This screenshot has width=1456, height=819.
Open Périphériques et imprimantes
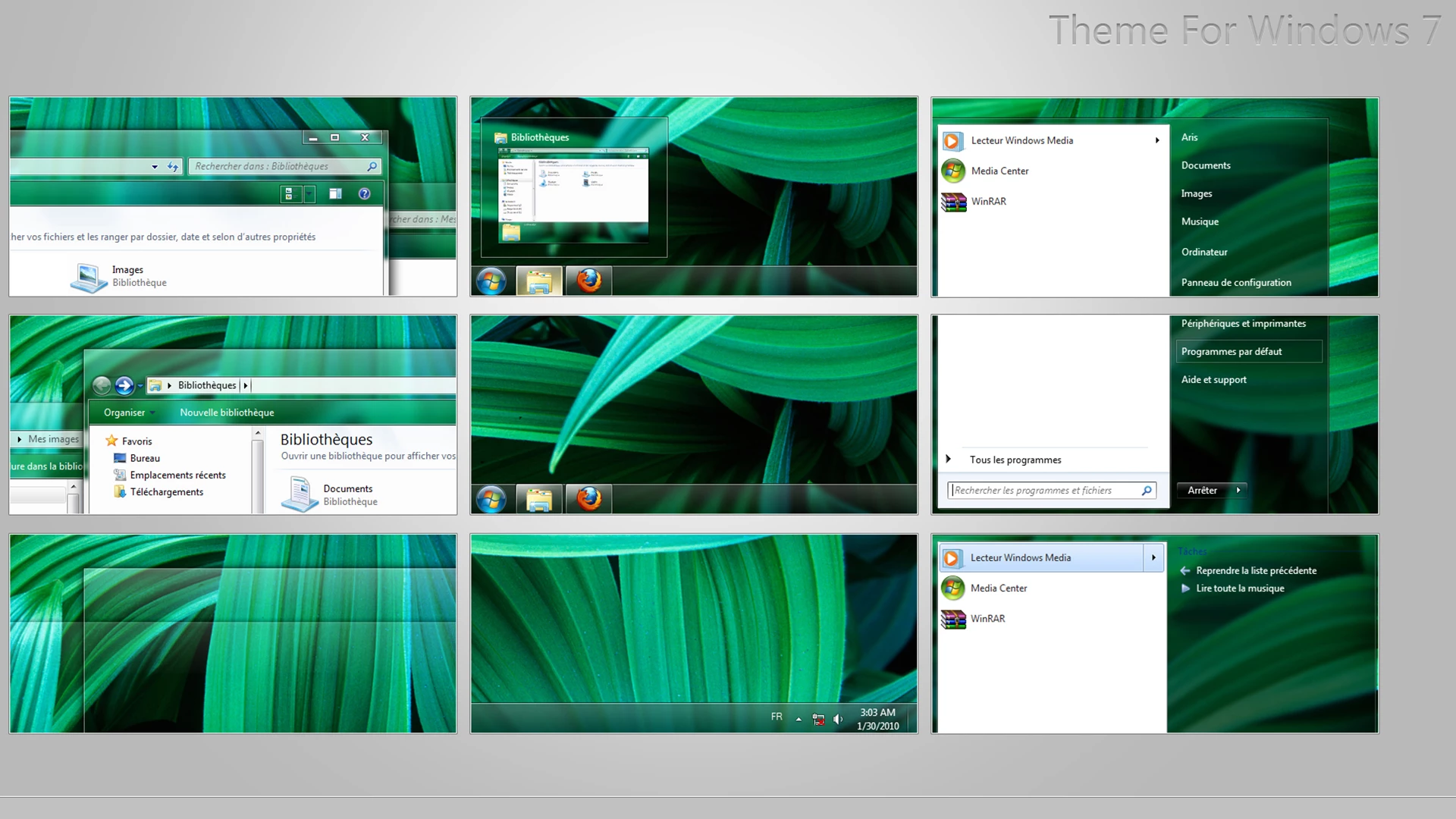[1244, 323]
